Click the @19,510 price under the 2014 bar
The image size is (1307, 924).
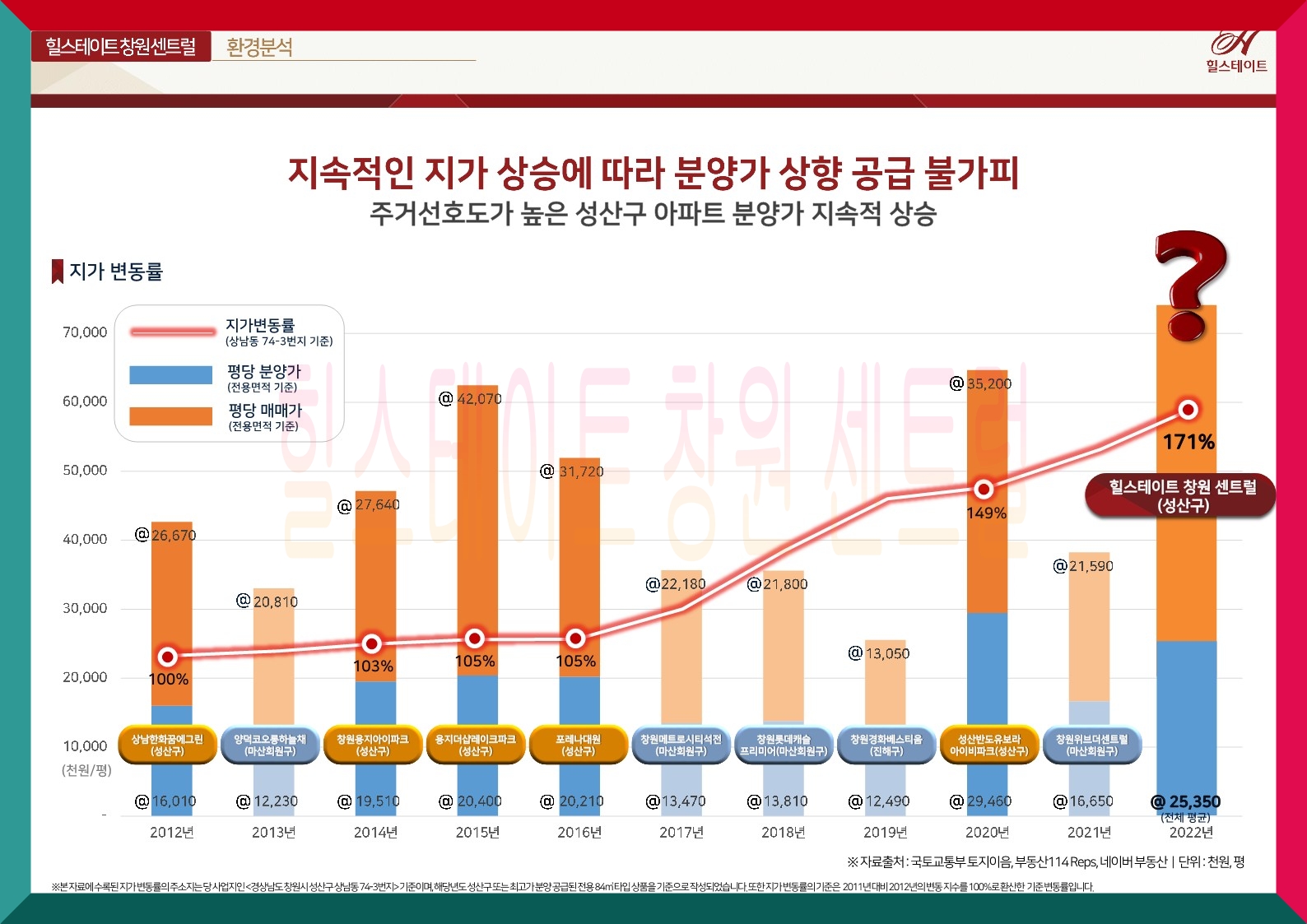point(369,801)
